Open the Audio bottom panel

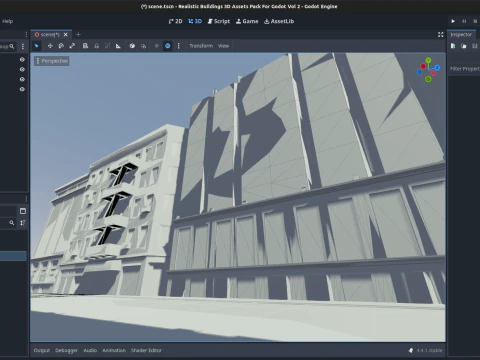(90, 350)
